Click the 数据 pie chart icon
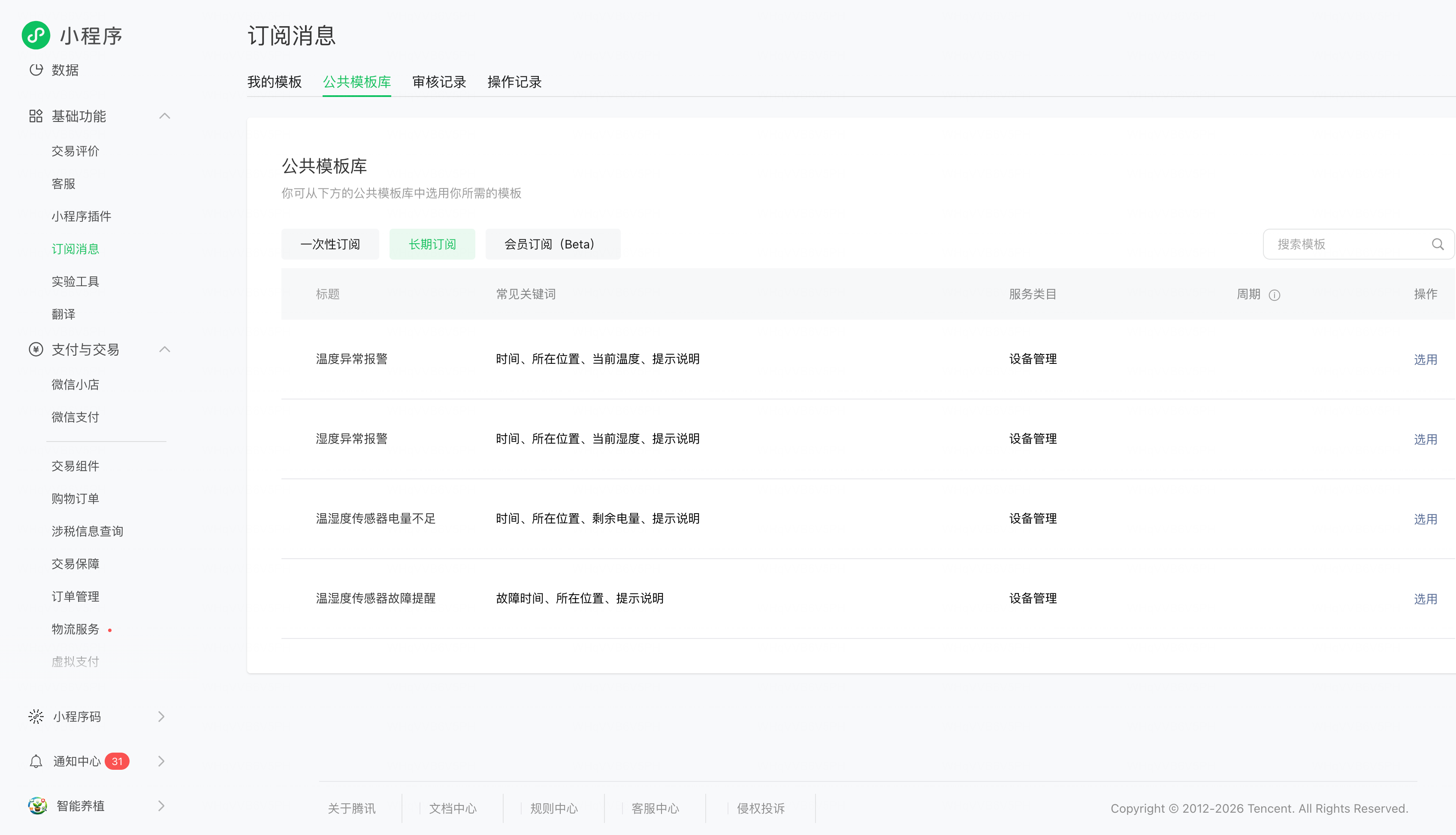The height and width of the screenshot is (835, 1456). [36, 70]
